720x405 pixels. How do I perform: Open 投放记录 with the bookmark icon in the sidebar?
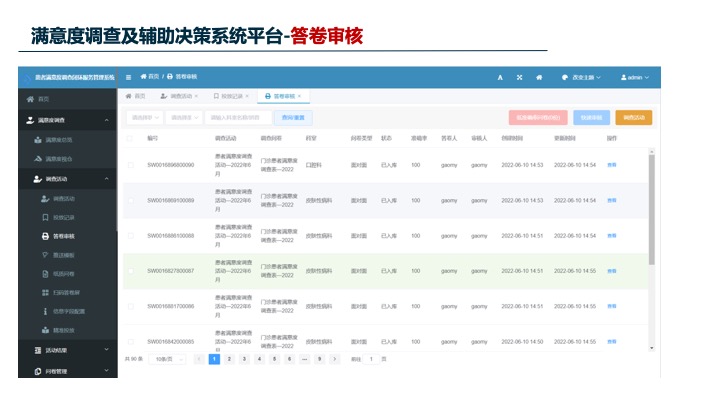point(68,218)
